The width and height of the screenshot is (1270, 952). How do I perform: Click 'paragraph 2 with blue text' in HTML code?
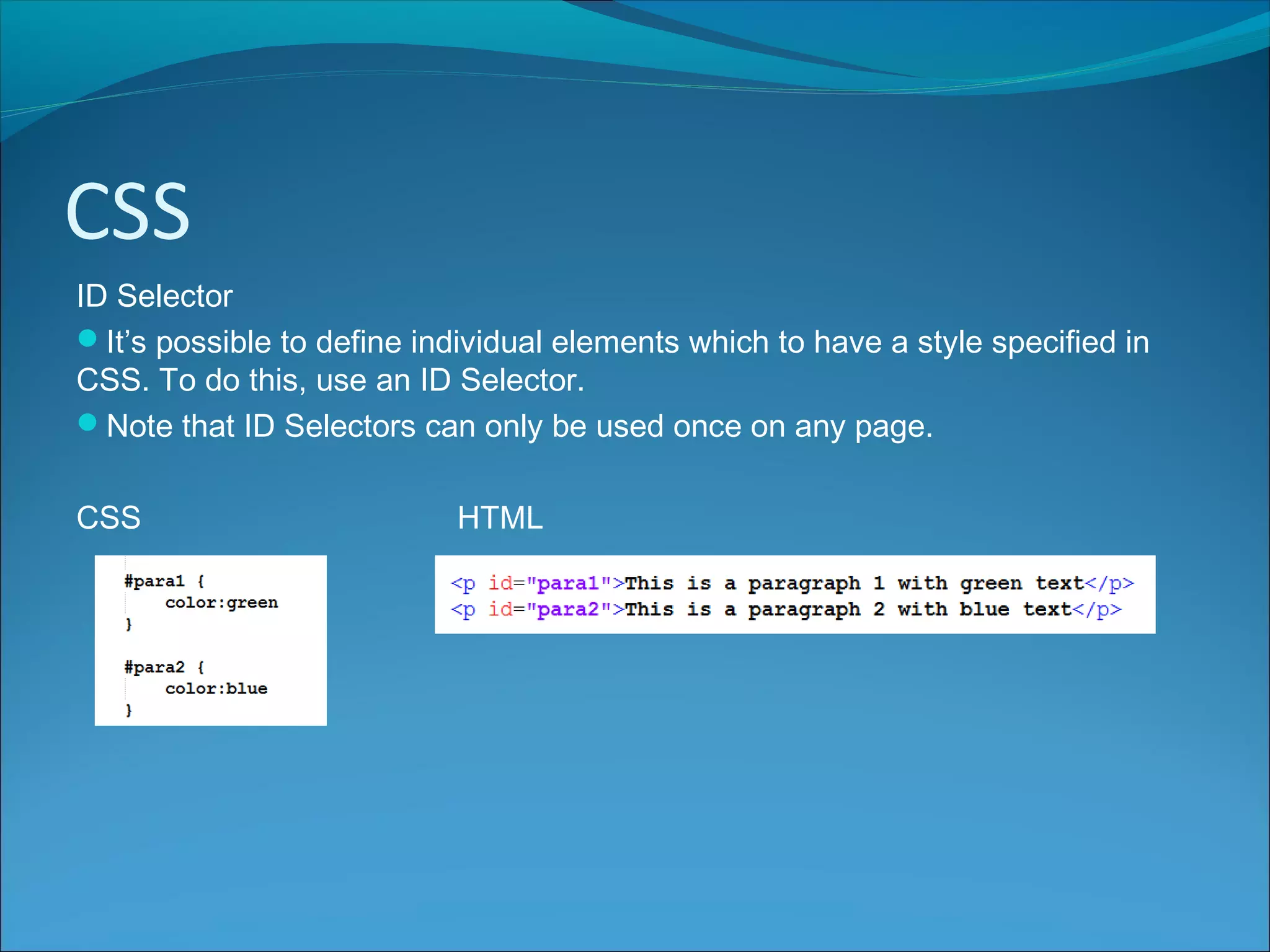pos(909,609)
